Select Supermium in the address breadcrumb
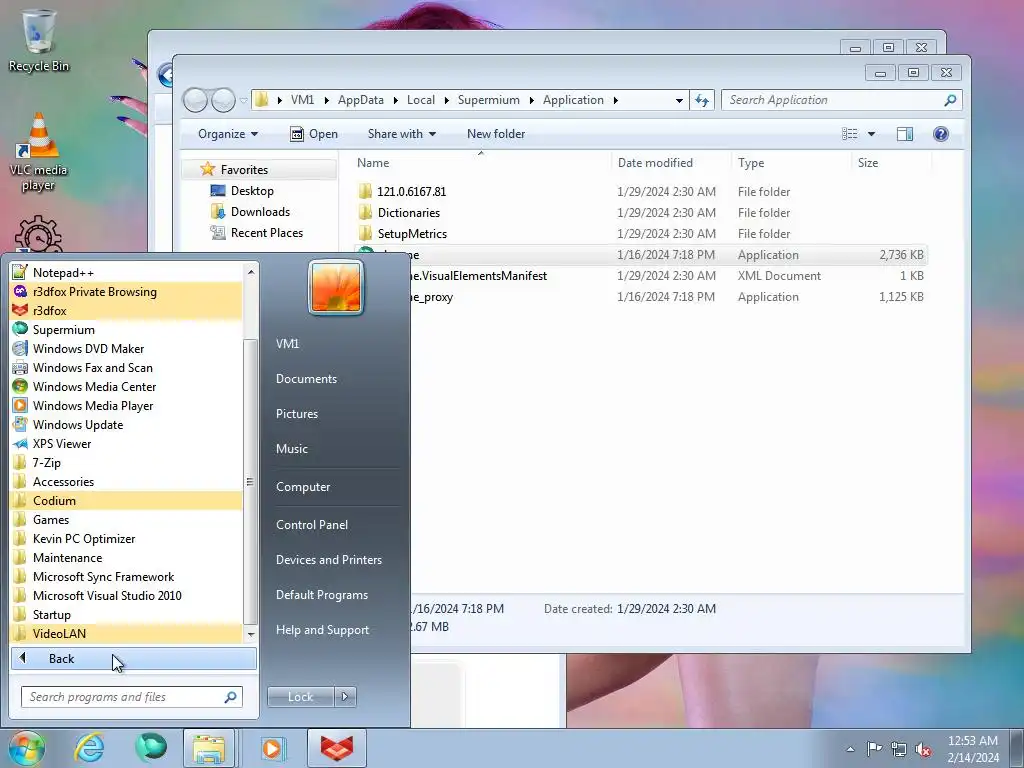The width and height of the screenshot is (1024, 768). [488, 100]
